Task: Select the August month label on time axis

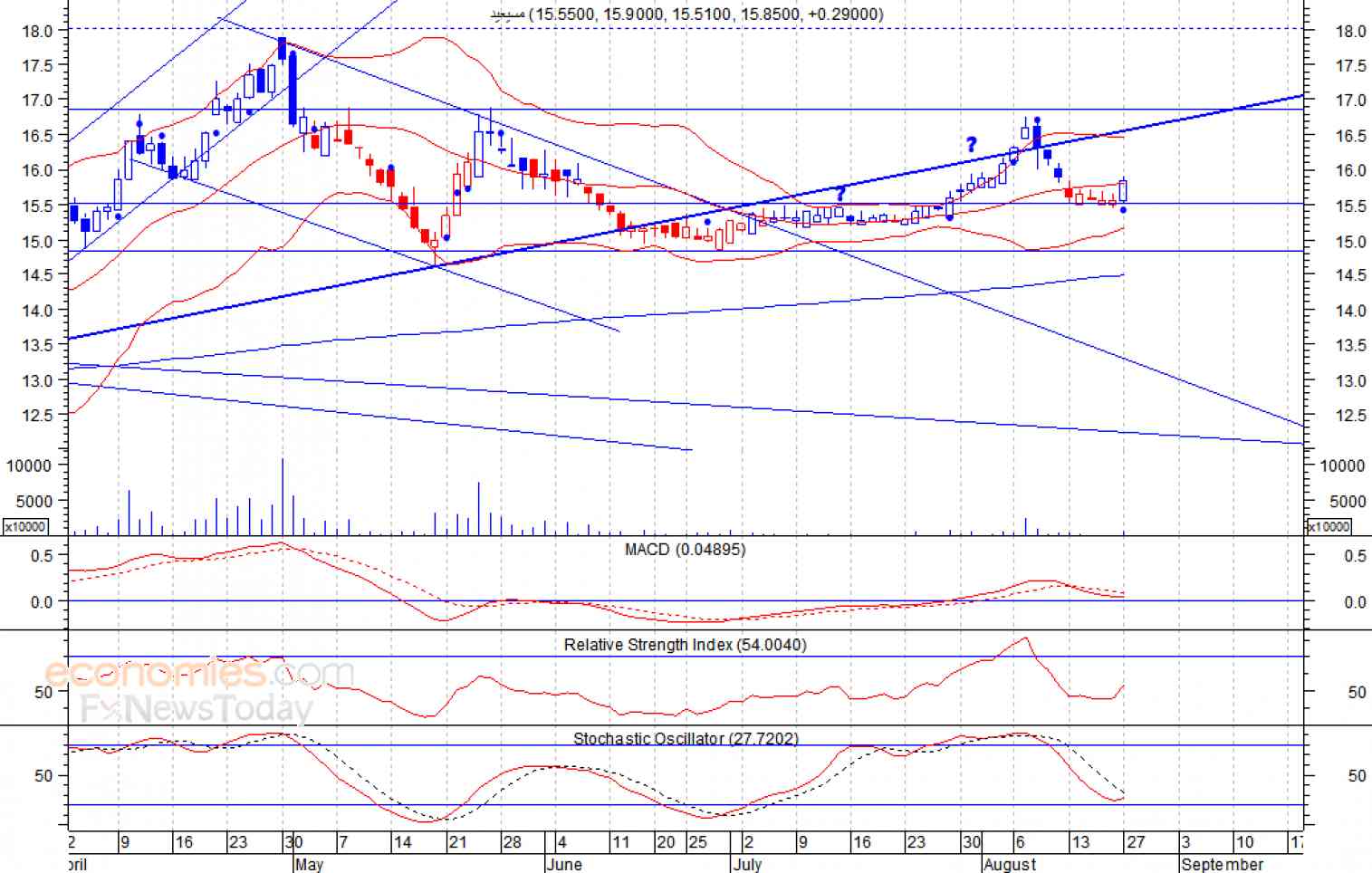Action: [x=1010, y=864]
